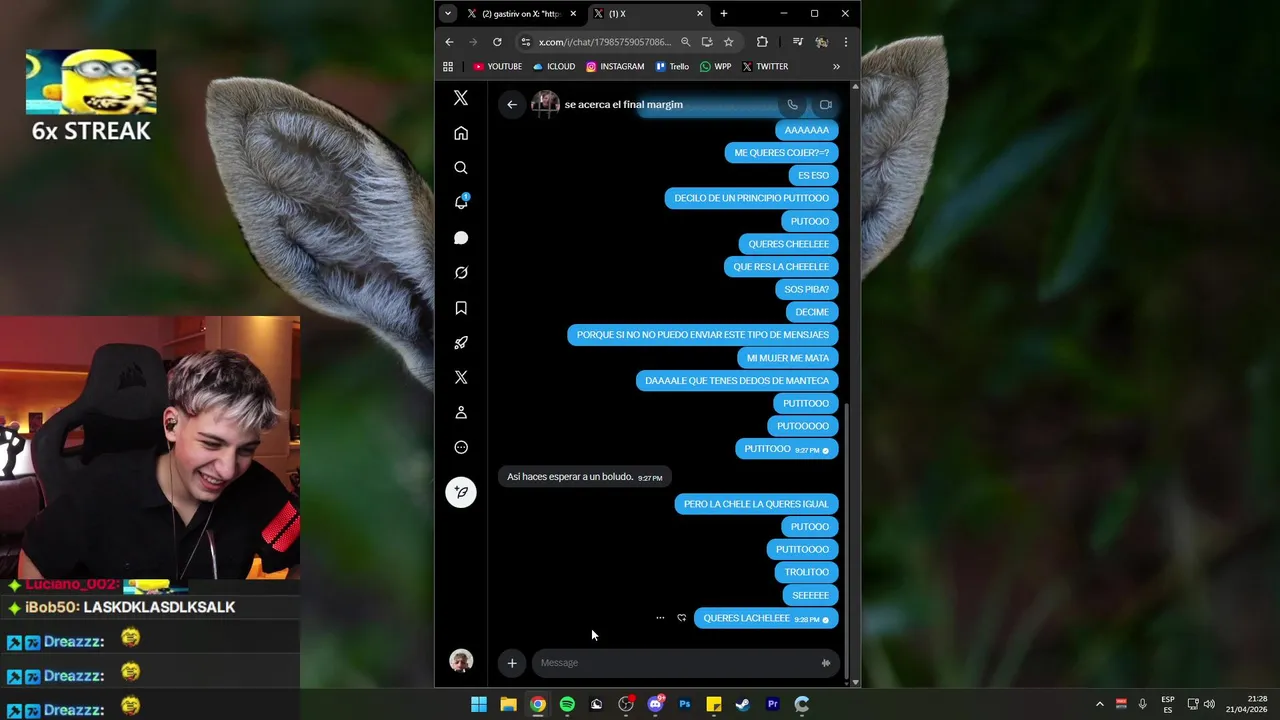Open the TWITTER bookmark
Viewport: 1280px width, 720px height.
click(765, 67)
